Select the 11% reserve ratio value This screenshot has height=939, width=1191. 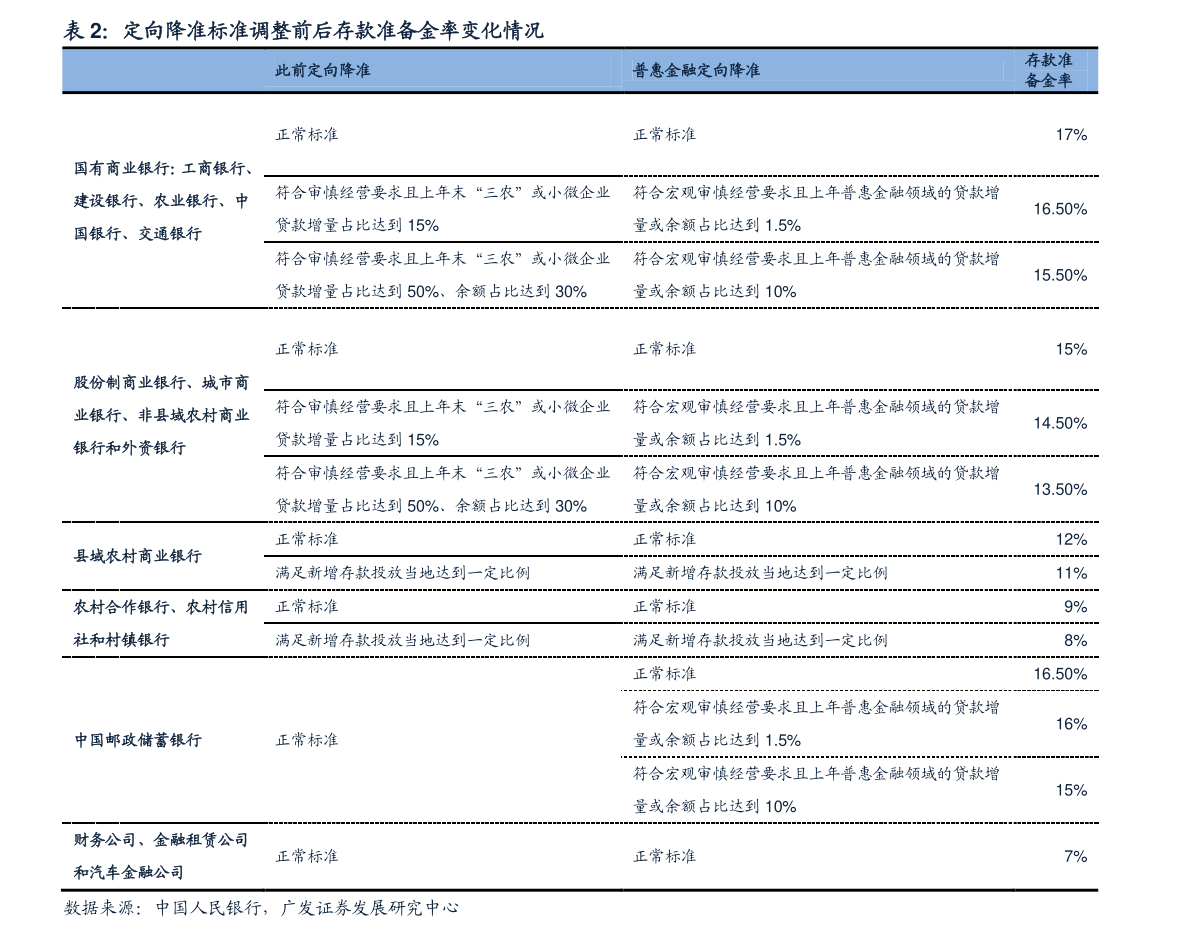[x=1071, y=573]
